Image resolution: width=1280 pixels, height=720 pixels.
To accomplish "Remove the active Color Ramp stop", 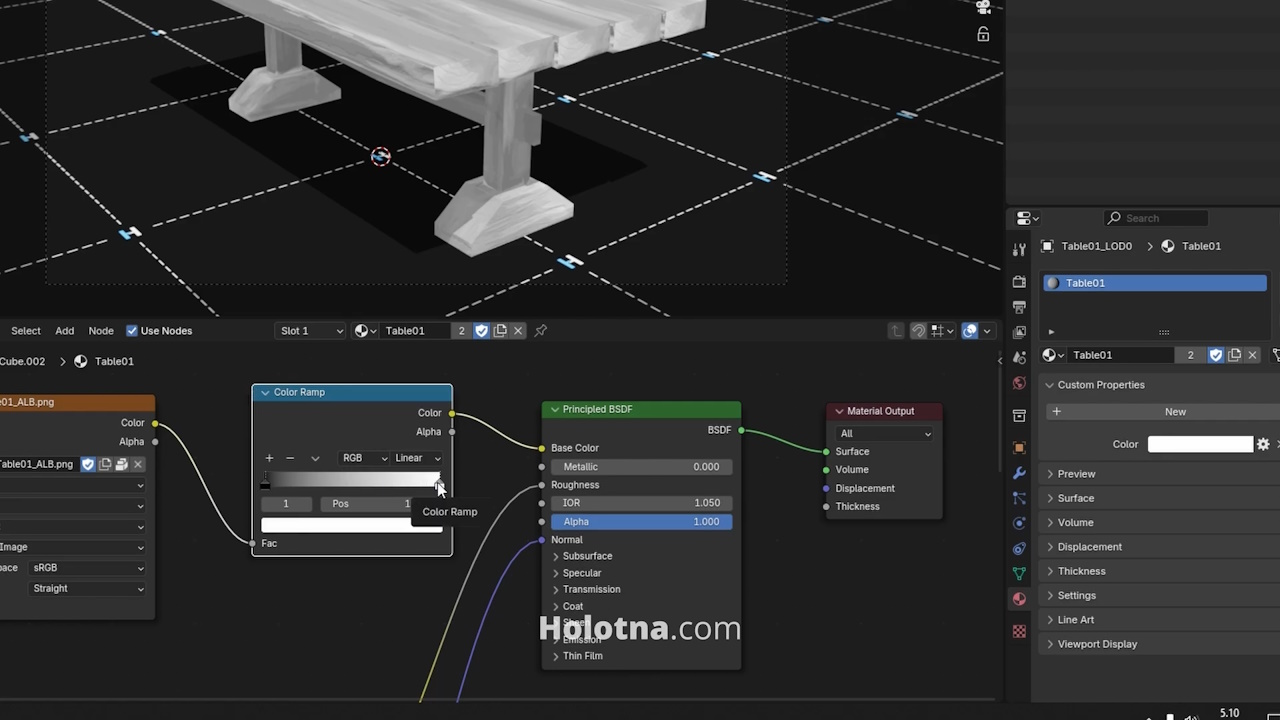I will point(290,458).
